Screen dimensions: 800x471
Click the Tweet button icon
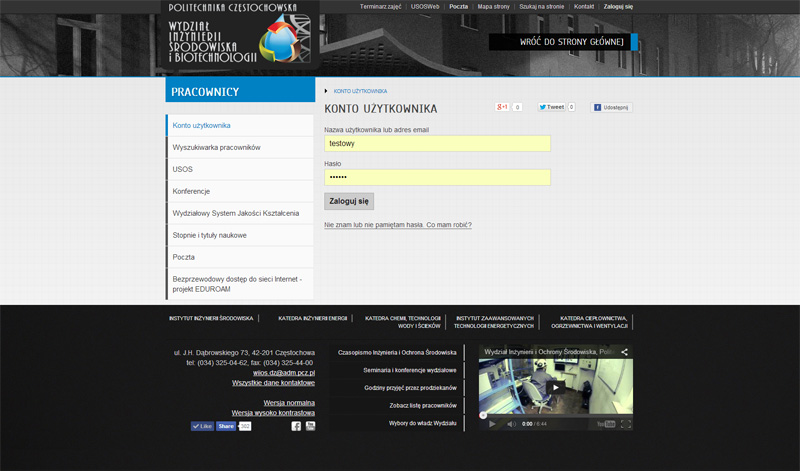point(552,107)
